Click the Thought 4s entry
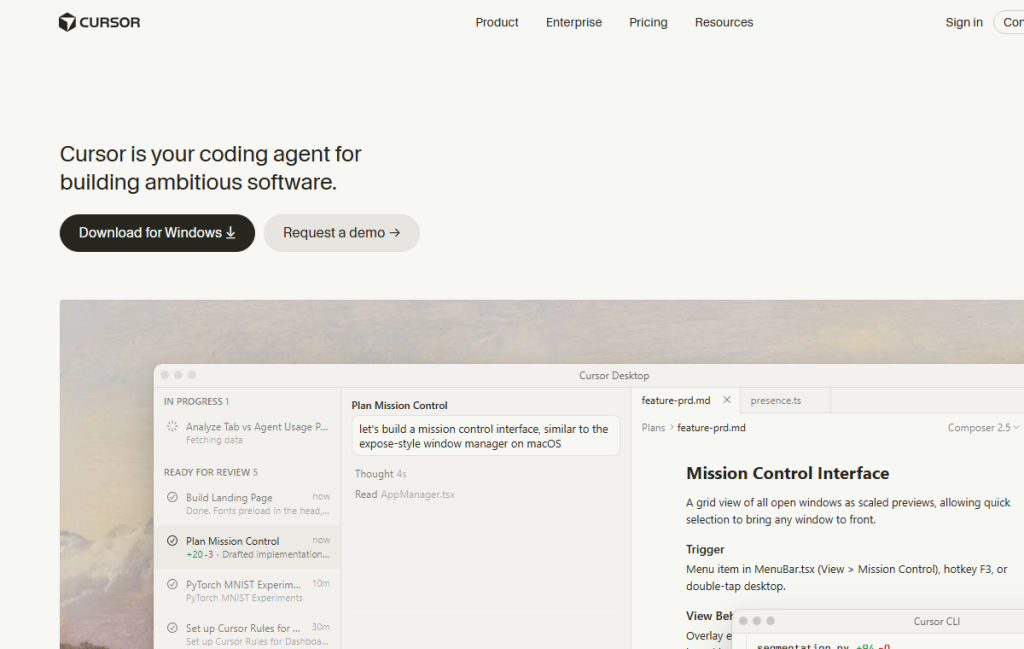Viewport: 1024px width, 649px height. click(381, 473)
